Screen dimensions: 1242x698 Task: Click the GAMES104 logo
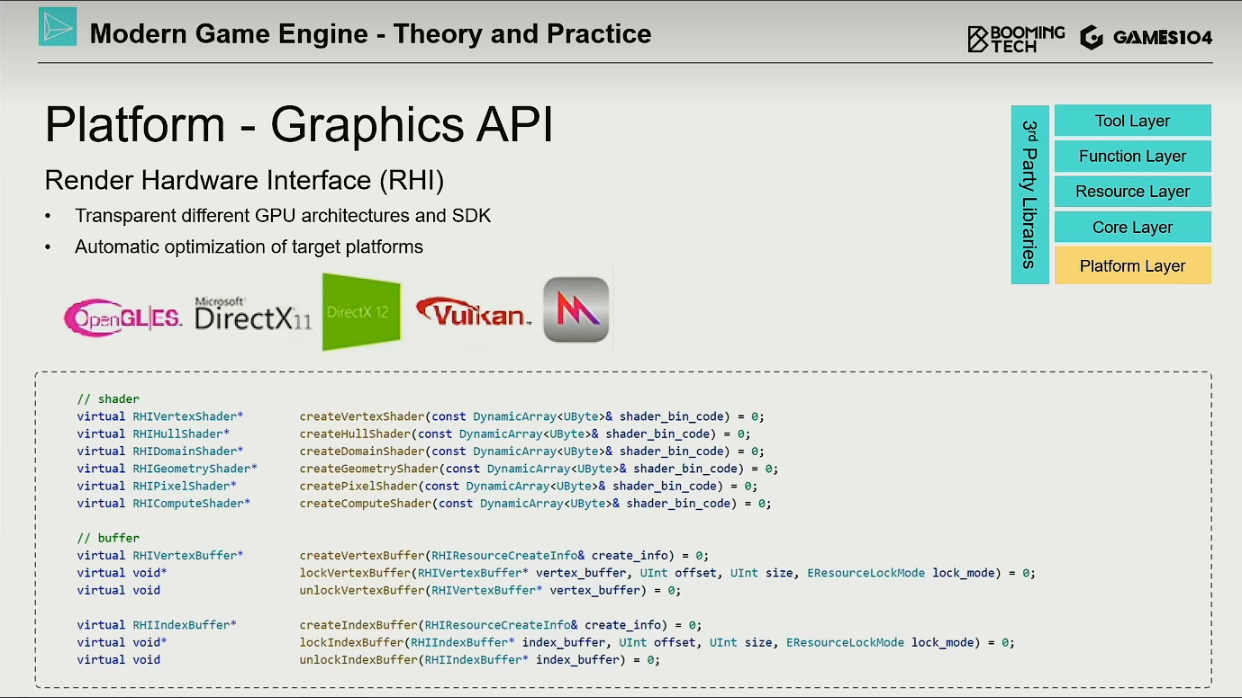1146,38
